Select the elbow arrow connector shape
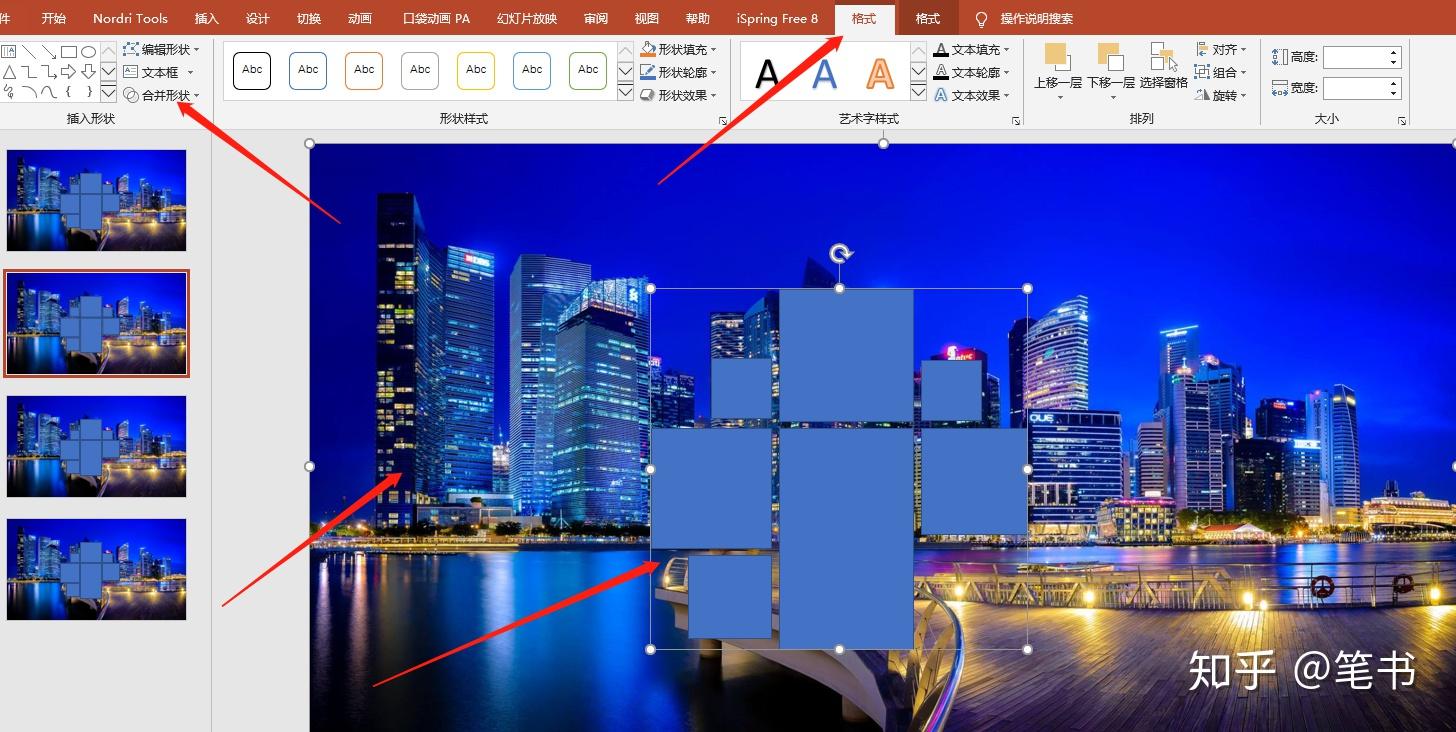 point(49,72)
